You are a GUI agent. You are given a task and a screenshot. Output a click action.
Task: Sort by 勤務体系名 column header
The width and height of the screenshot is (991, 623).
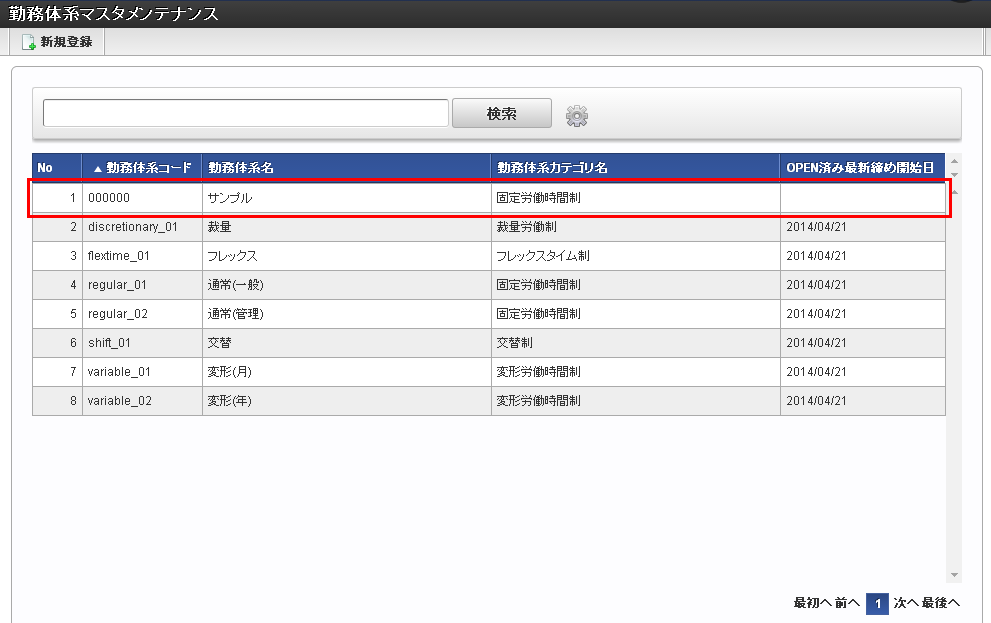click(240, 168)
